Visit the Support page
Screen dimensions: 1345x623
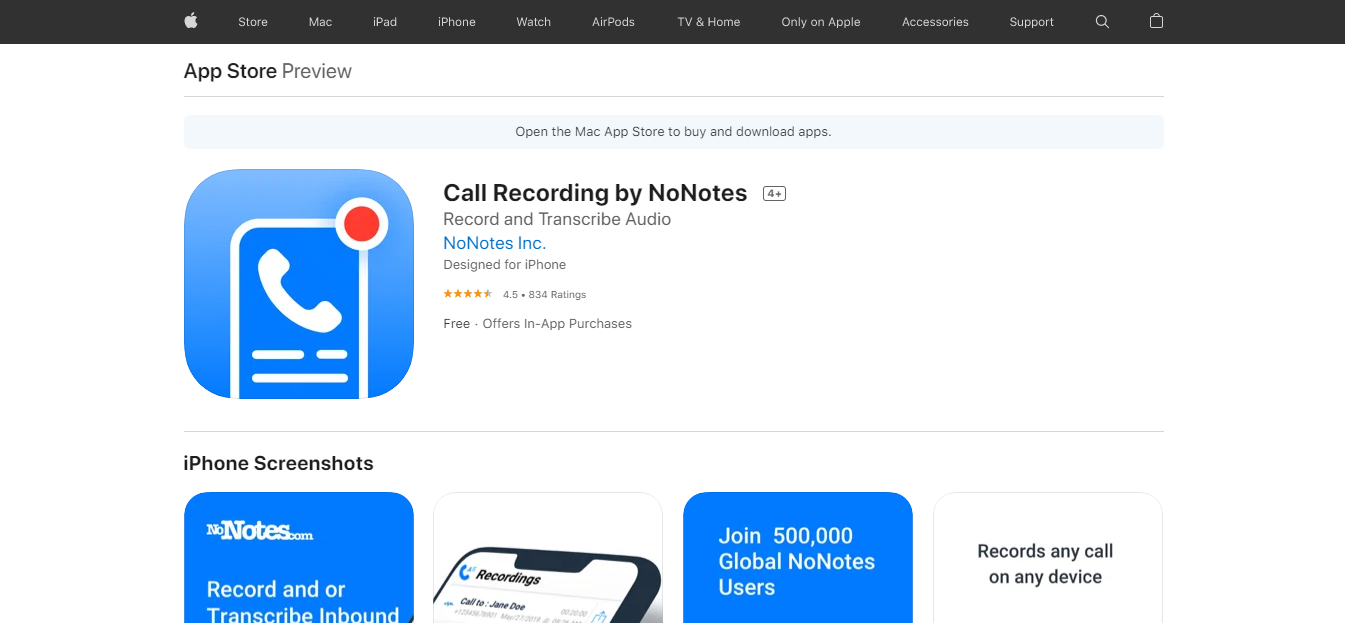point(1032,22)
